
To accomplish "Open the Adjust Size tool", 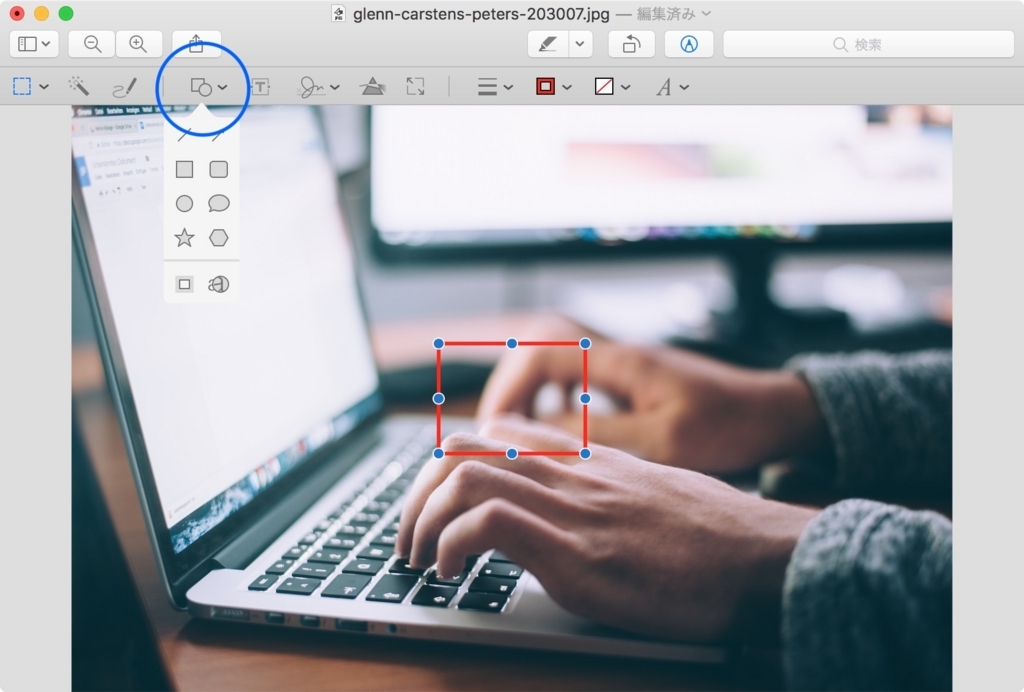I will [x=415, y=86].
